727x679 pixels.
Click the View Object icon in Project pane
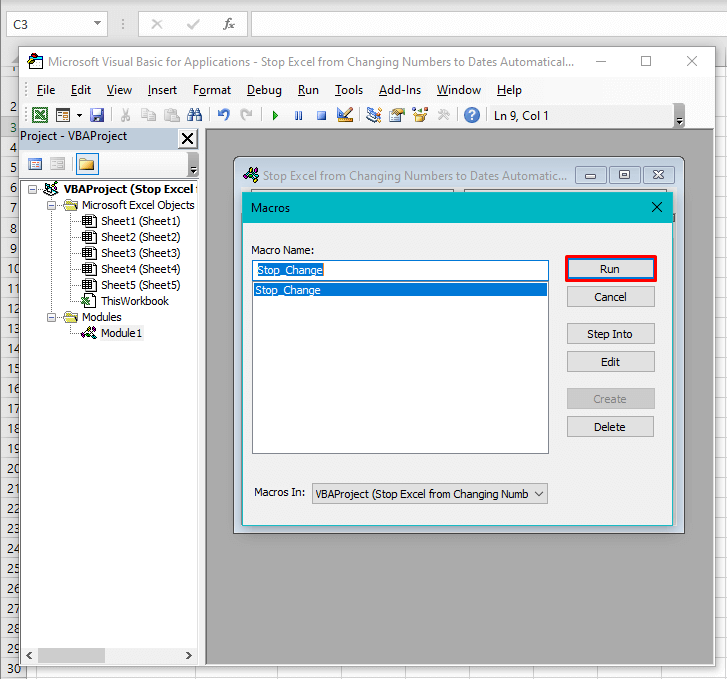tap(57, 164)
